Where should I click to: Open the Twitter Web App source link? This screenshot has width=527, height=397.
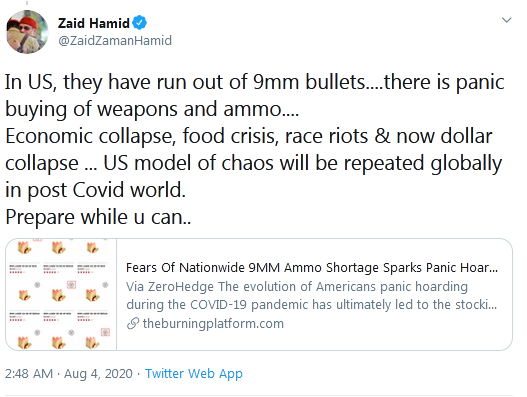[194, 373]
